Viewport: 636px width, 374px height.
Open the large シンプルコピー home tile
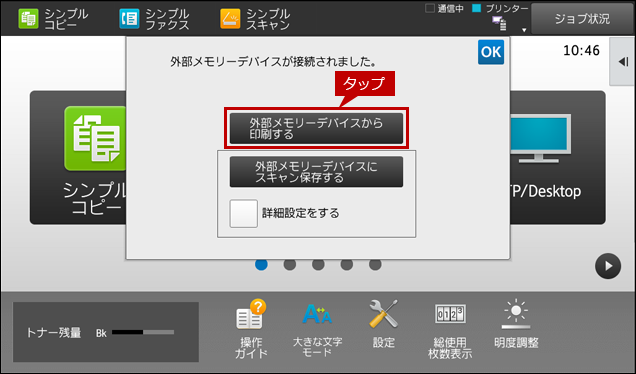pos(78,157)
